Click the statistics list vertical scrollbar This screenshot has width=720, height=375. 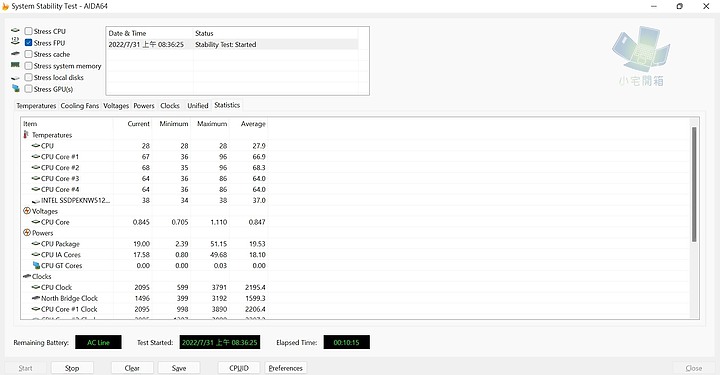[x=694, y=184]
